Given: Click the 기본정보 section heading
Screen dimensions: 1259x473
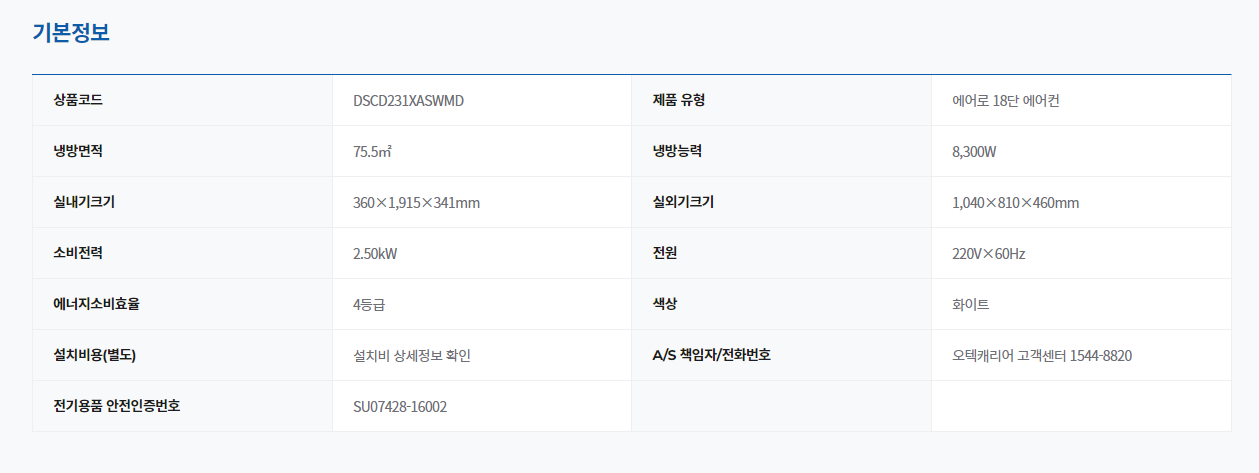Looking at the screenshot, I should 70,32.
